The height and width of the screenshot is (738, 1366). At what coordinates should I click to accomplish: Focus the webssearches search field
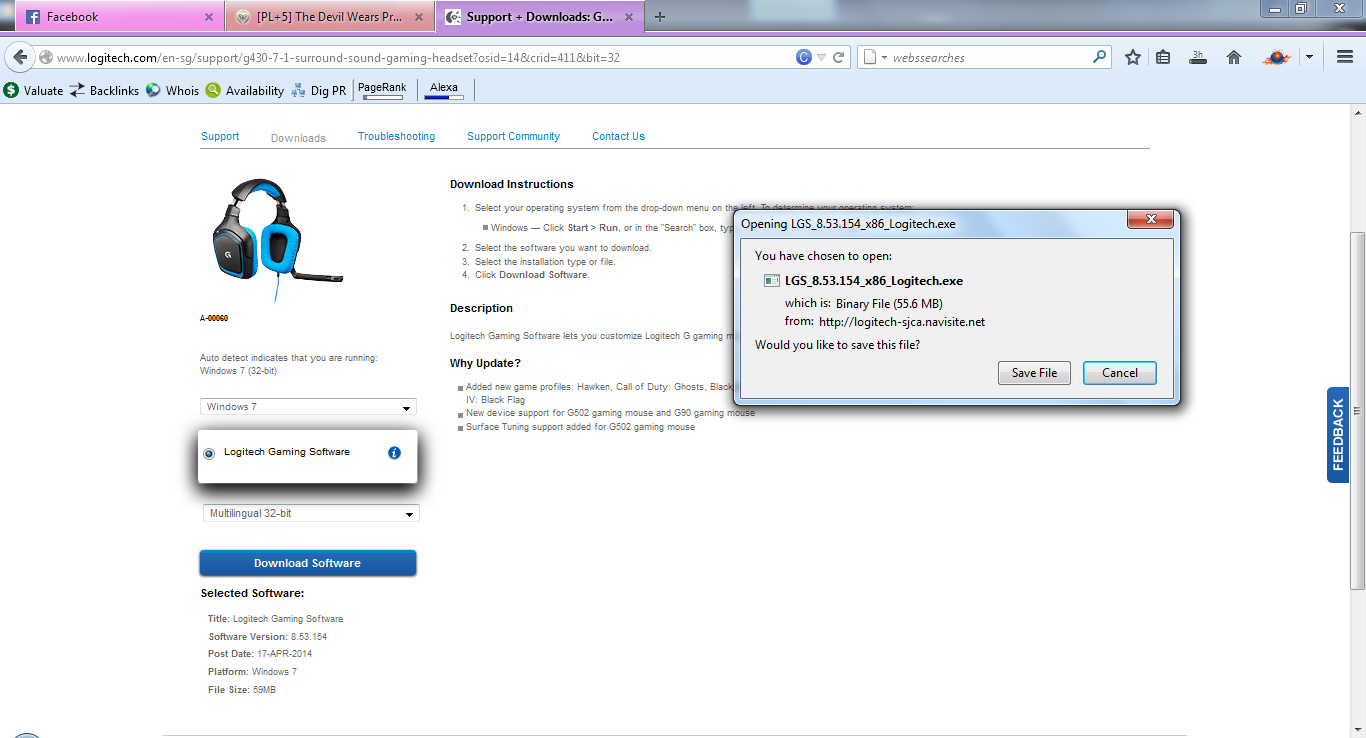point(990,58)
